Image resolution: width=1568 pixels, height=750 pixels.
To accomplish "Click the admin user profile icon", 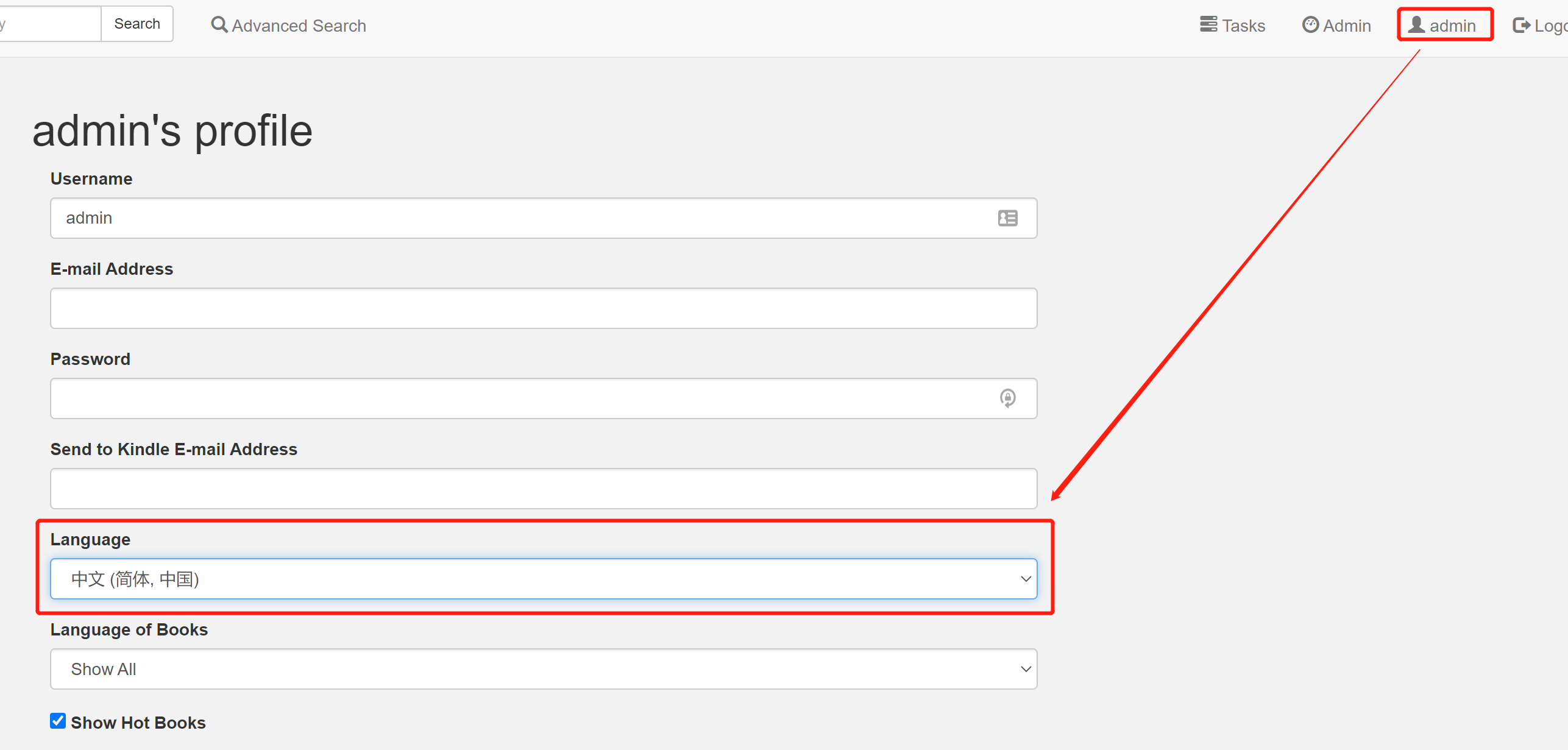I will click(x=1416, y=24).
